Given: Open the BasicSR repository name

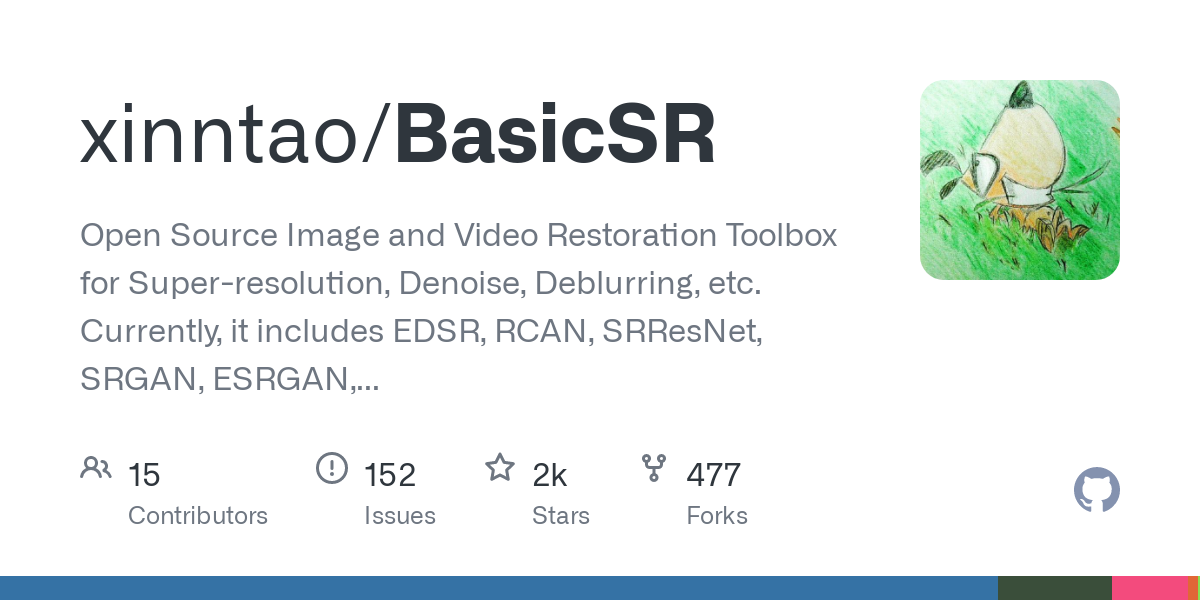Looking at the screenshot, I should pyautogui.click(x=556, y=136).
